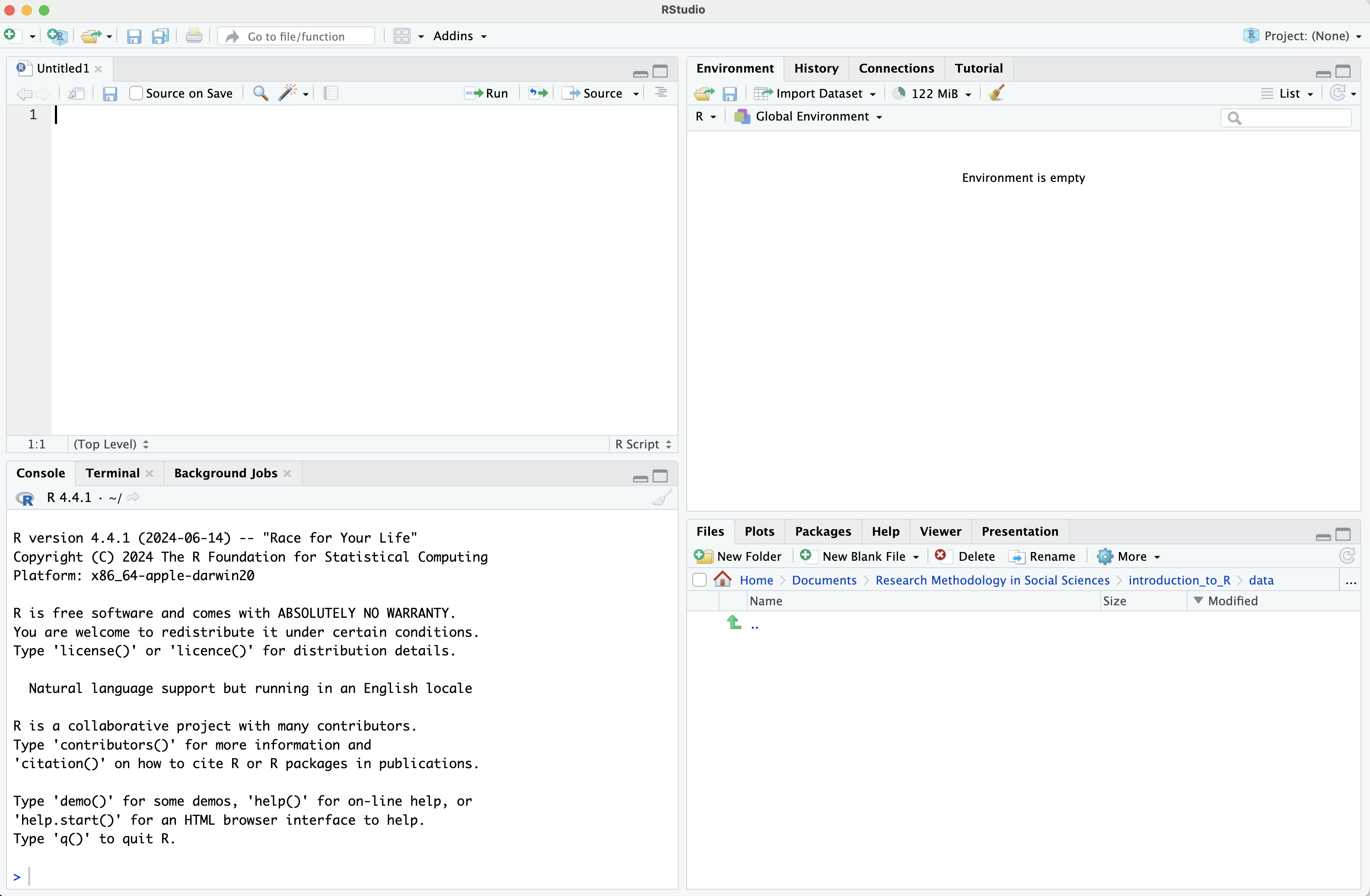Open the Import Dataset dropdown

pyautogui.click(x=815, y=93)
